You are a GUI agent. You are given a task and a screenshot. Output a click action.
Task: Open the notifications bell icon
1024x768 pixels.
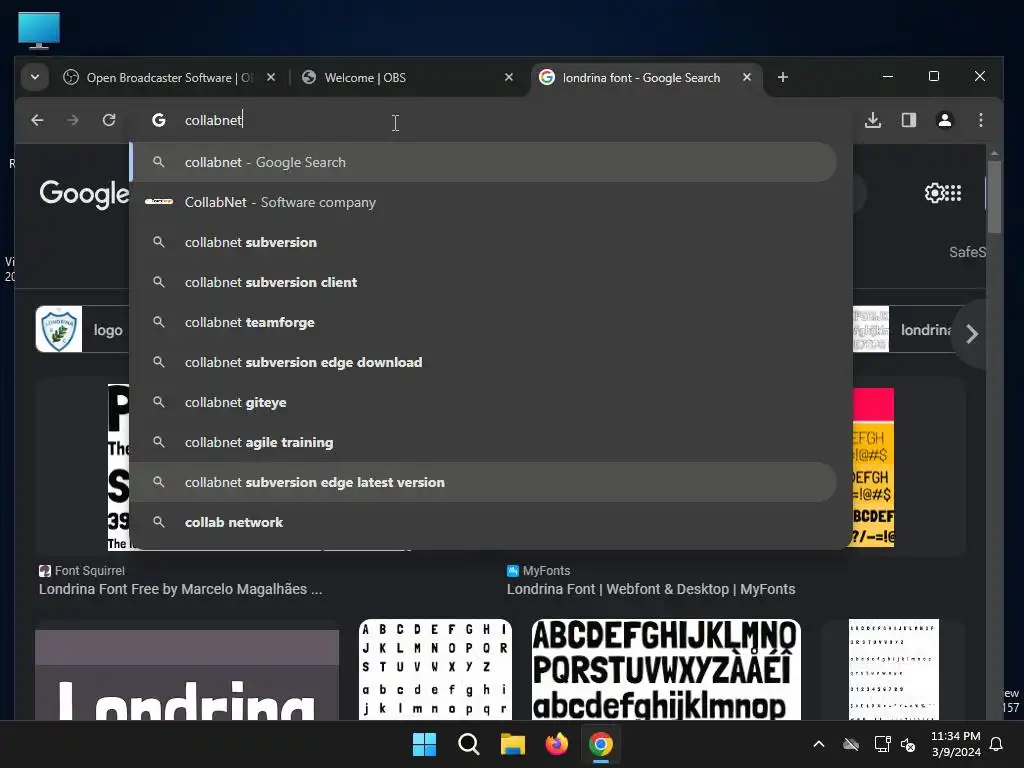coord(996,744)
